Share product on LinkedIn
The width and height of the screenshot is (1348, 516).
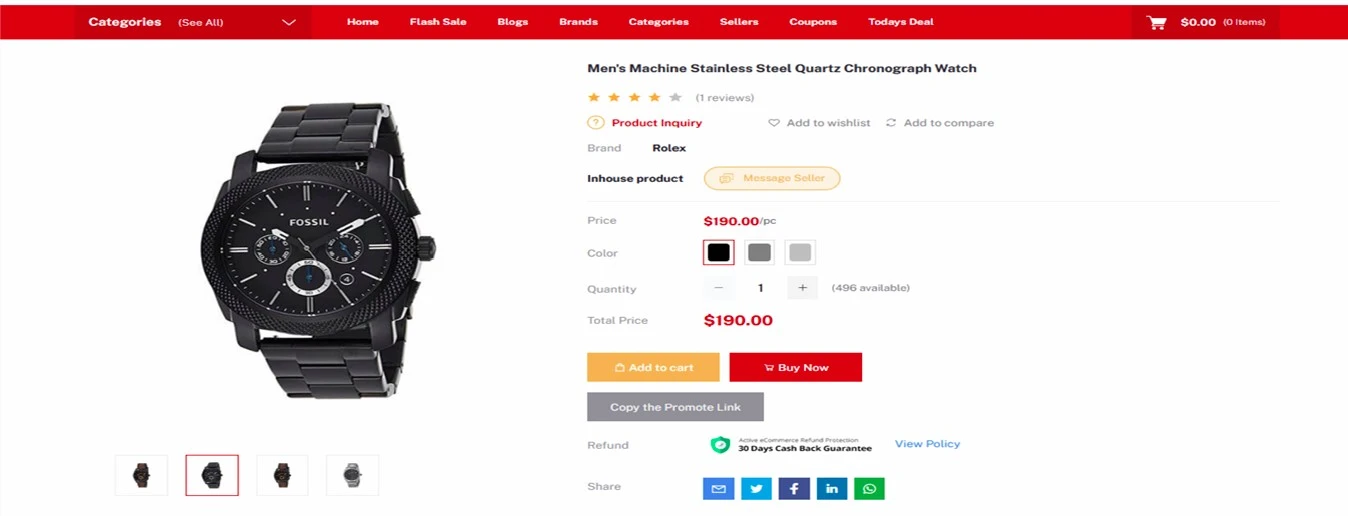[832, 488]
